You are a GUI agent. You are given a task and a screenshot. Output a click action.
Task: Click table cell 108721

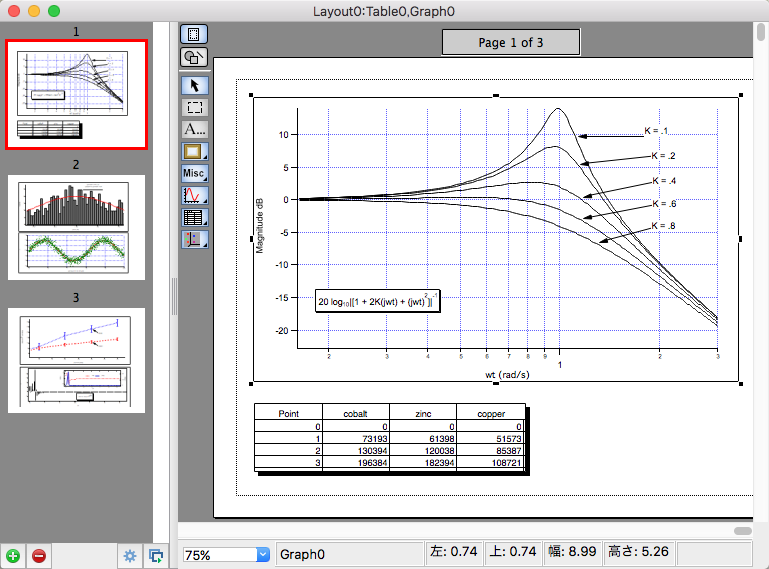click(x=490, y=463)
